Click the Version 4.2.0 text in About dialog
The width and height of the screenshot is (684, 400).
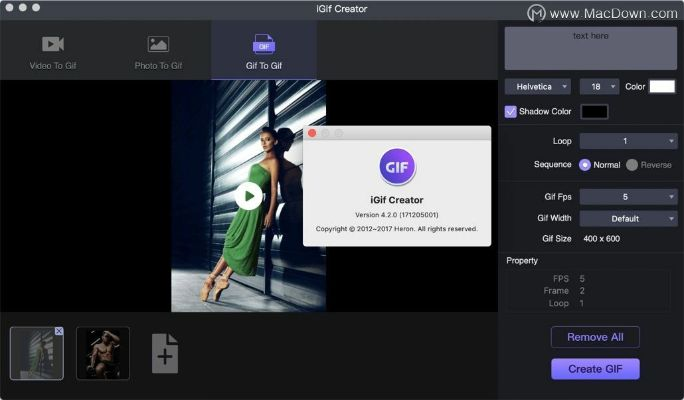tap(397, 215)
